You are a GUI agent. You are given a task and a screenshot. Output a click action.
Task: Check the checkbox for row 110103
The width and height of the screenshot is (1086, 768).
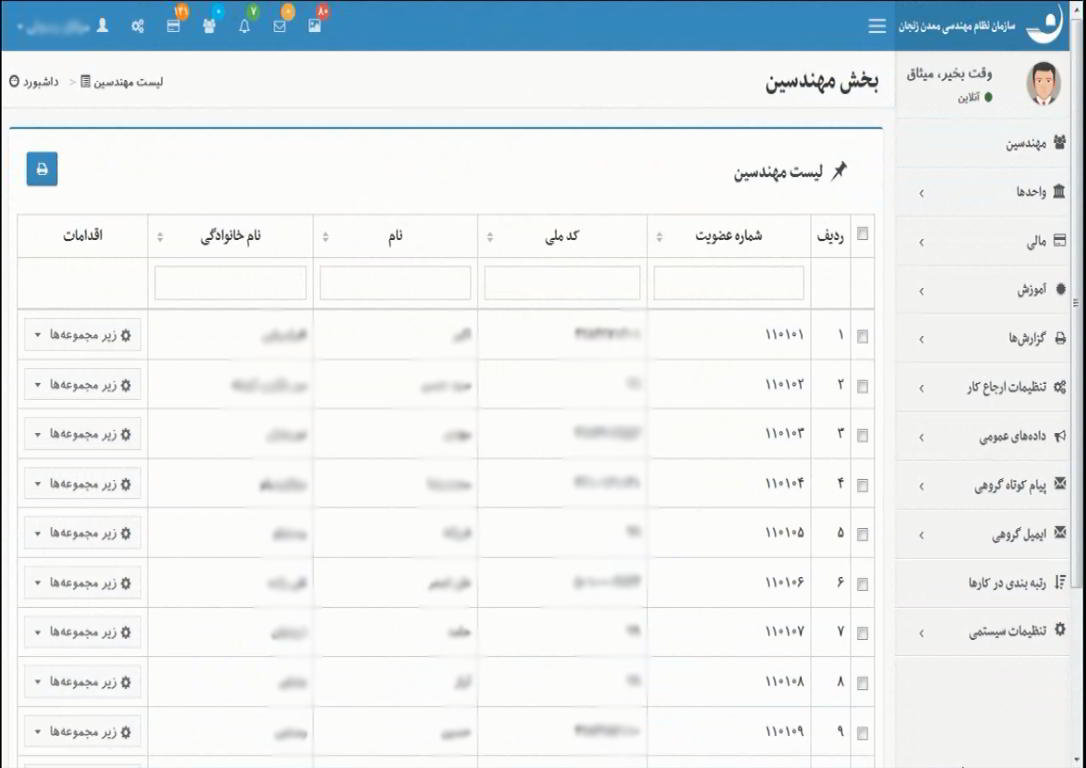click(862, 436)
